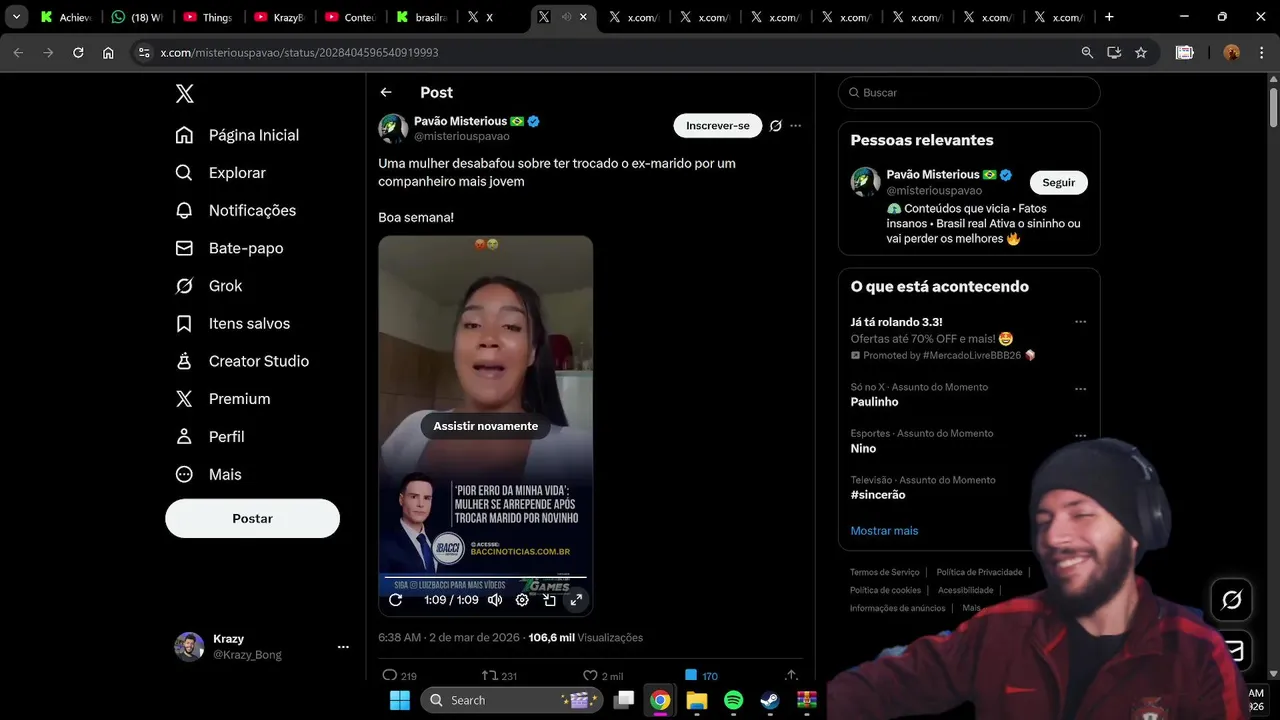The image size is (1280, 720).
Task: Open Pavão Misterious post author avatar
Action: point(393,128)
